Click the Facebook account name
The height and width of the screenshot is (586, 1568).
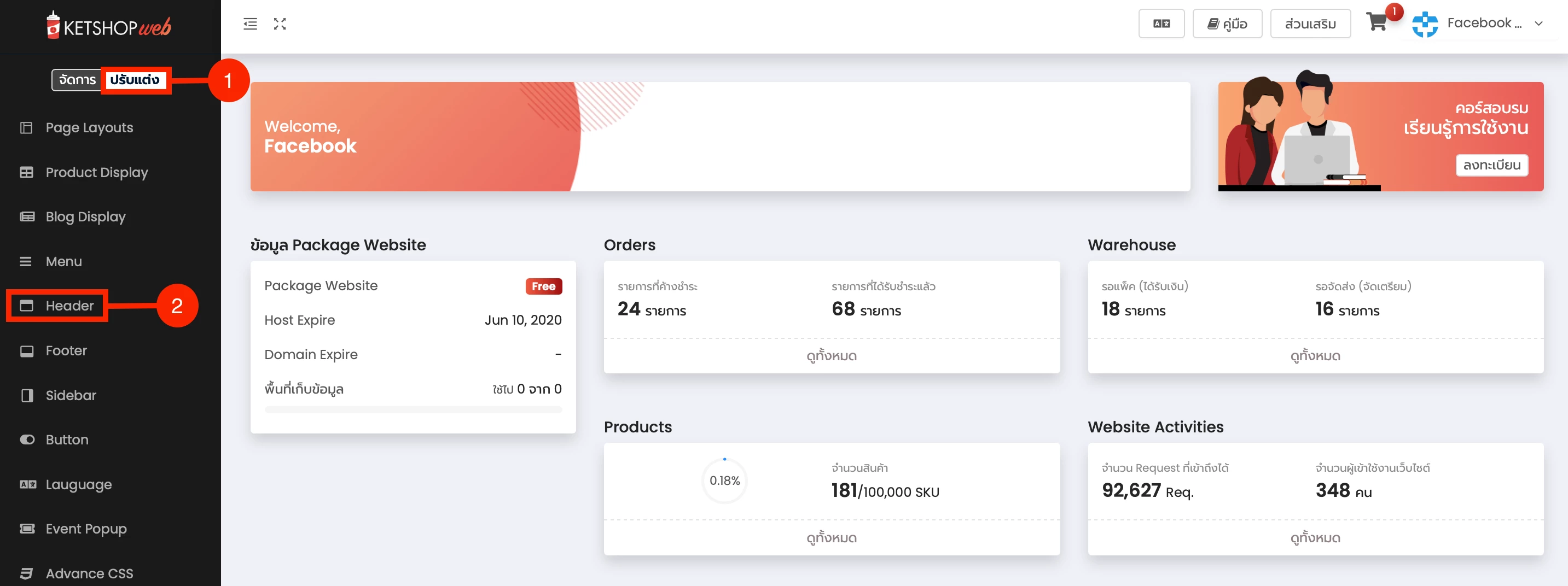click(1484, 23)
